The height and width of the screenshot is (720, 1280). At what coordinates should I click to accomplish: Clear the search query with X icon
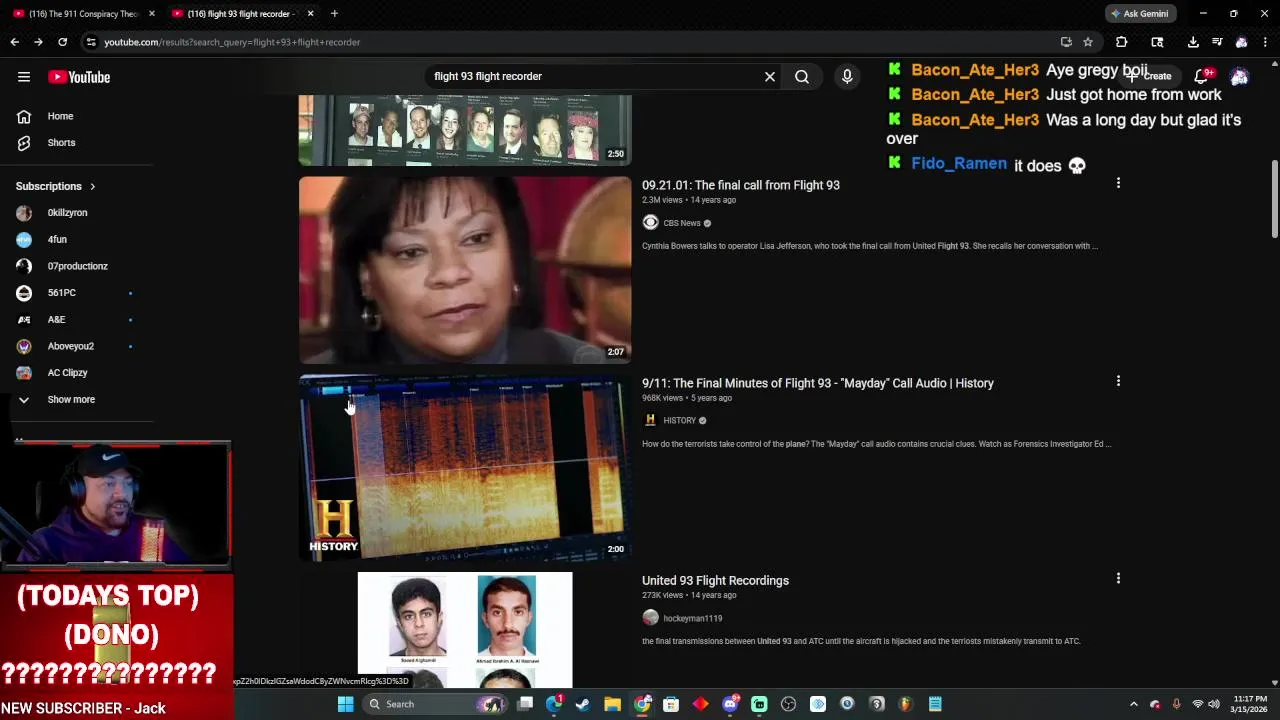pyautogui.click(x=770, y=76)
